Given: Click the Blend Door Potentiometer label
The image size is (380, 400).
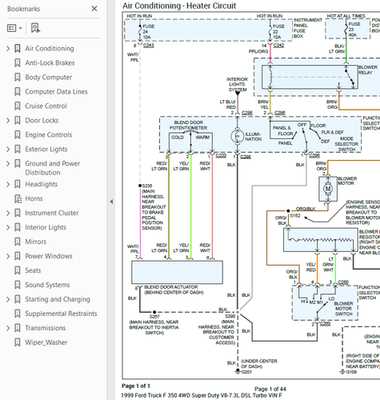Looking at the screenshot, I should [188, 125].
